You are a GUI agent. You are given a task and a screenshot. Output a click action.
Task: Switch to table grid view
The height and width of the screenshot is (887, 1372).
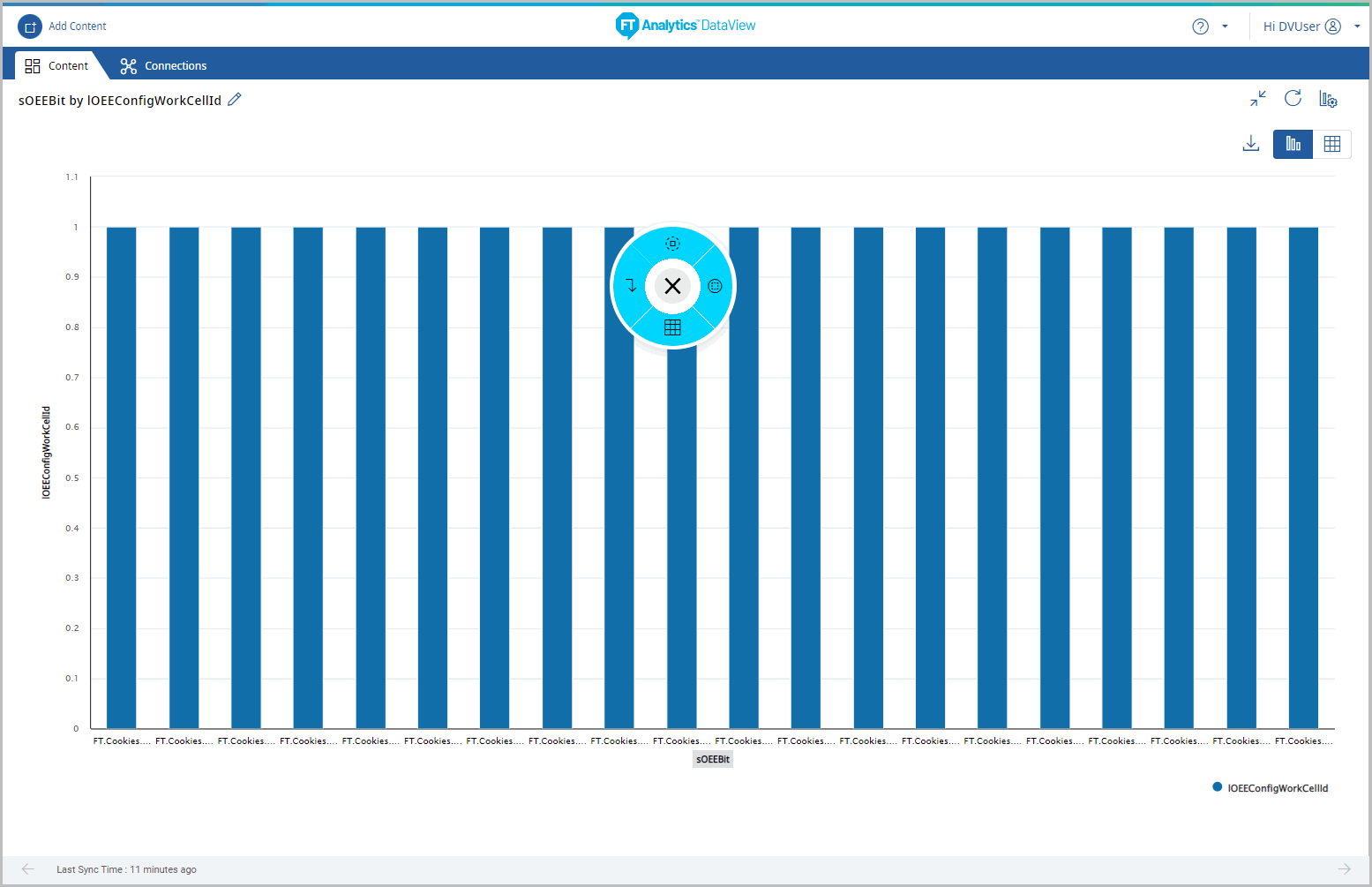(1331, 144)
